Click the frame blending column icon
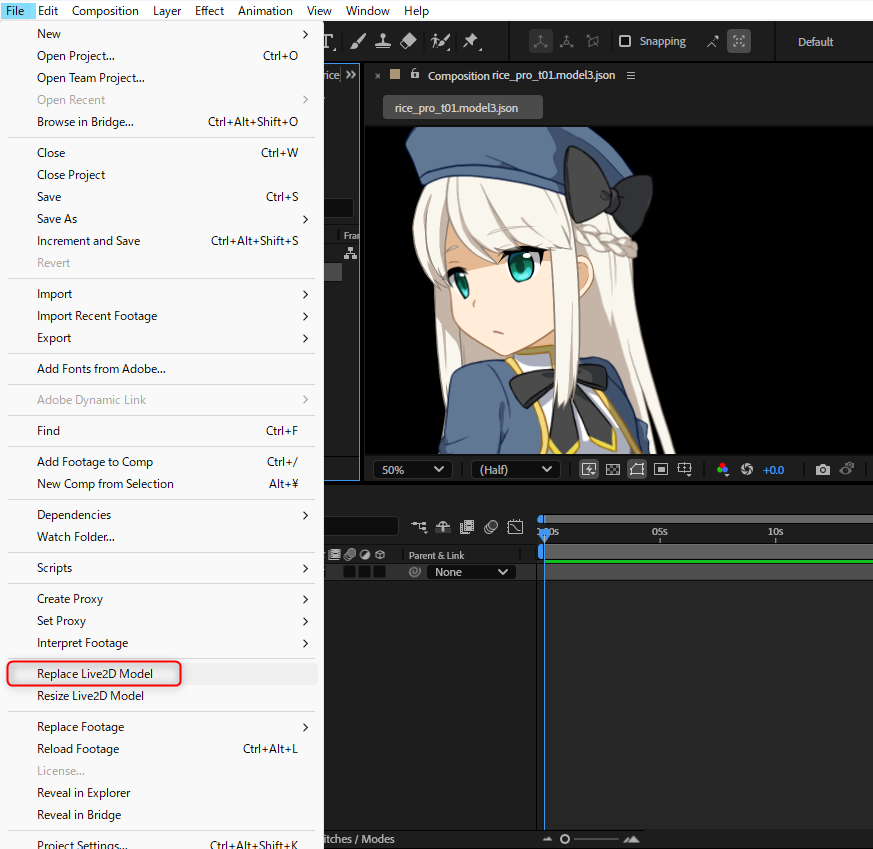The image size is (873, 849). [x=335, y=554]
